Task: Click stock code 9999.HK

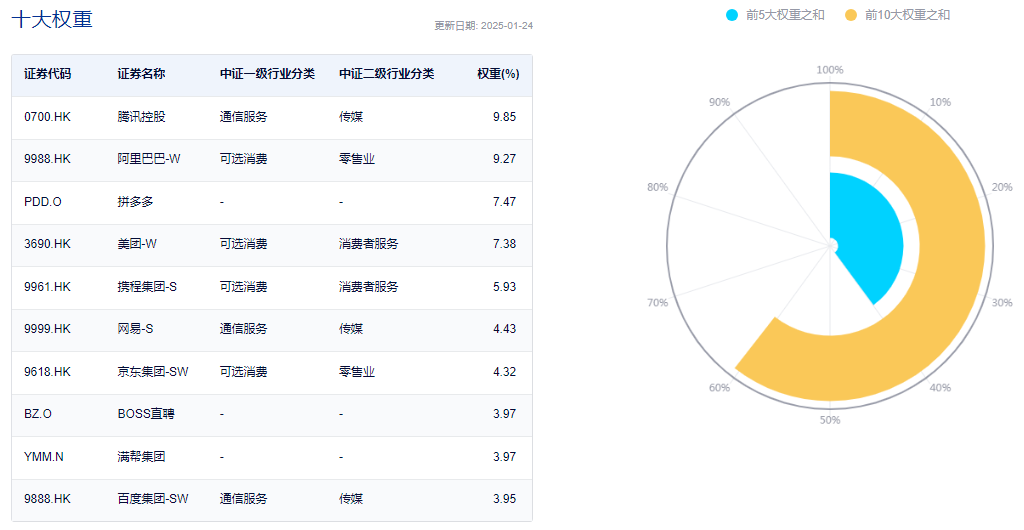Action: pyautogui.click(x=48, y=329)
